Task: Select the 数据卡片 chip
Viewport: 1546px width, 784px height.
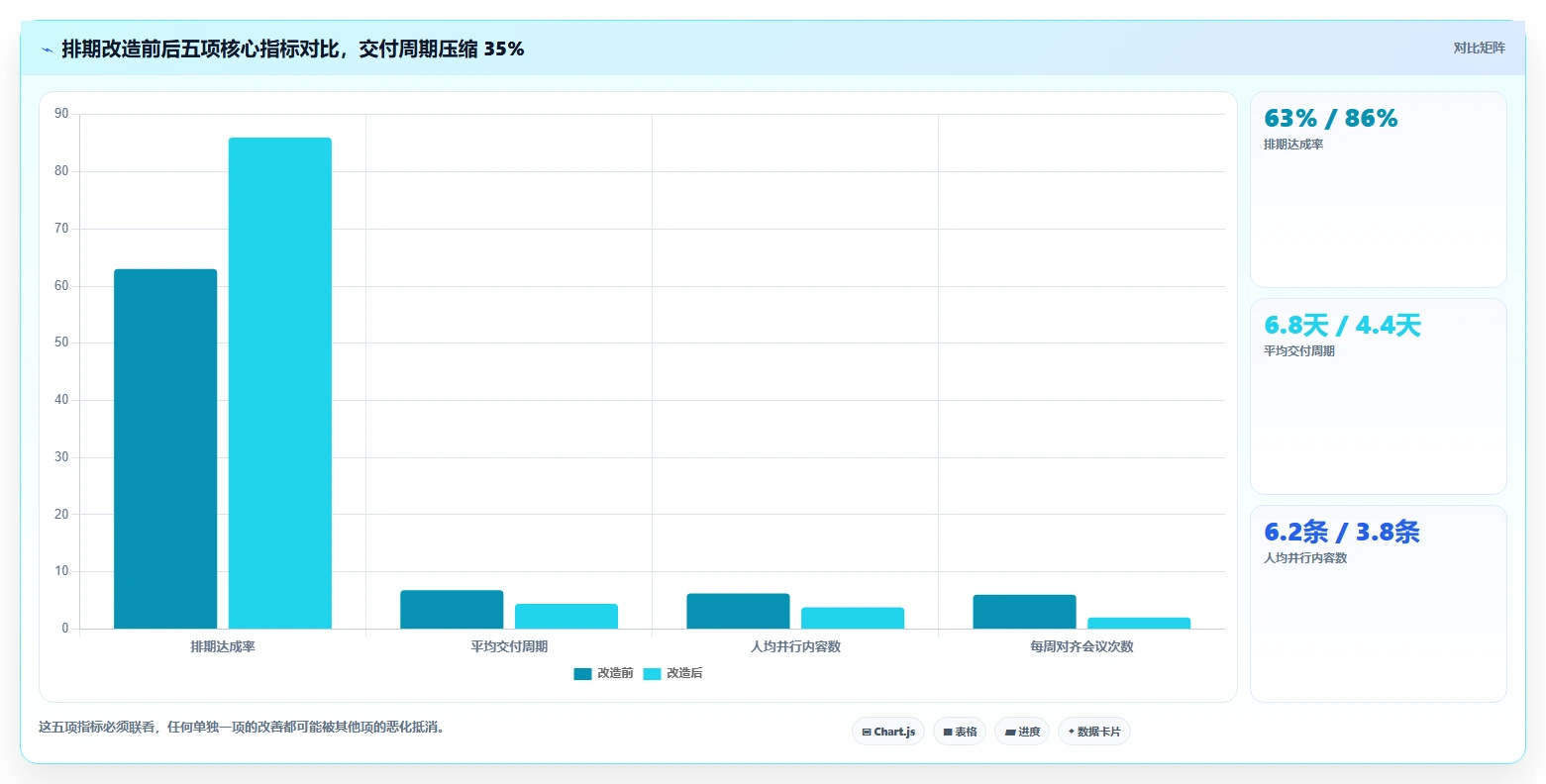Action: tap(1094, 732)
